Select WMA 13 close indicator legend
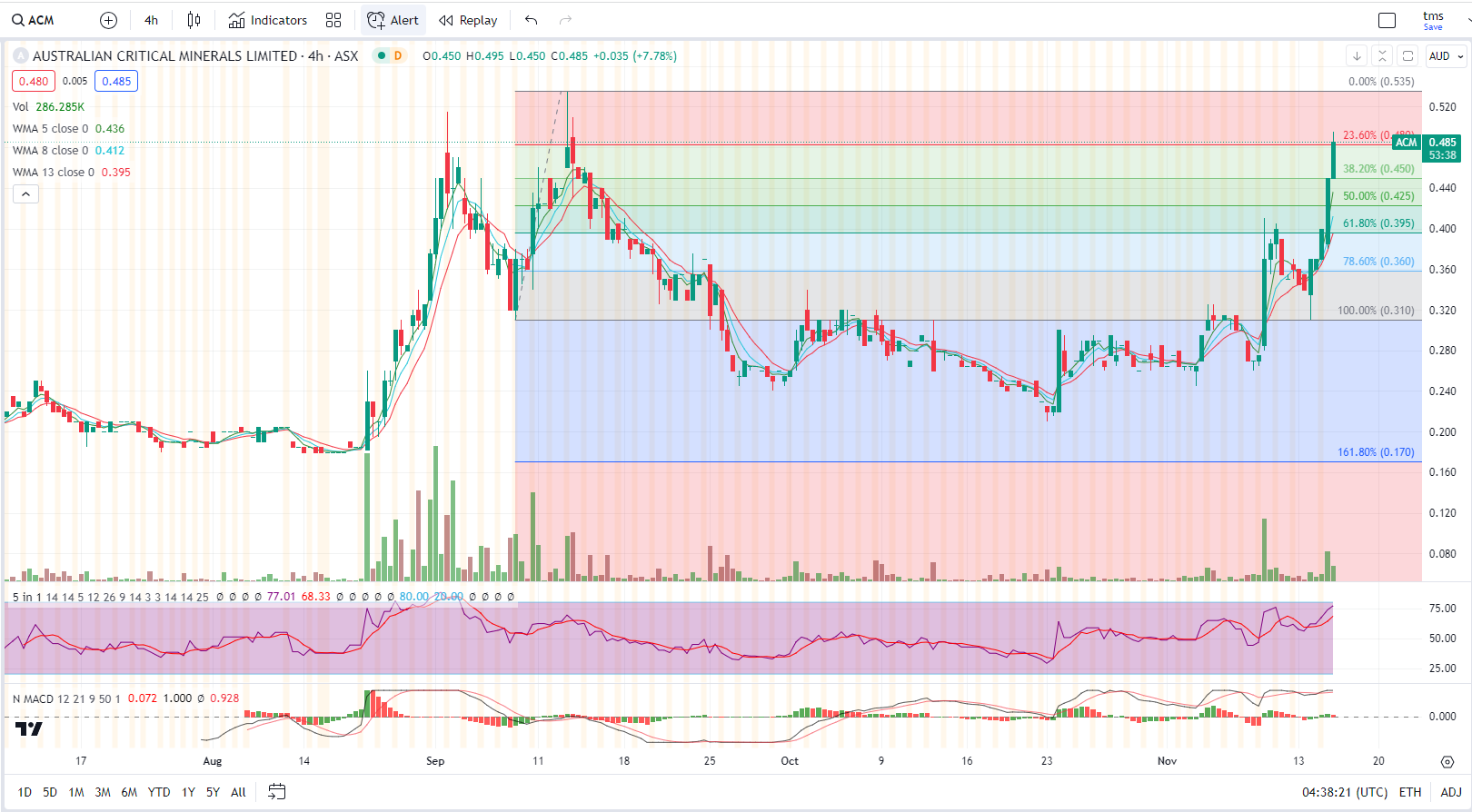 click(x=71, y=173)
